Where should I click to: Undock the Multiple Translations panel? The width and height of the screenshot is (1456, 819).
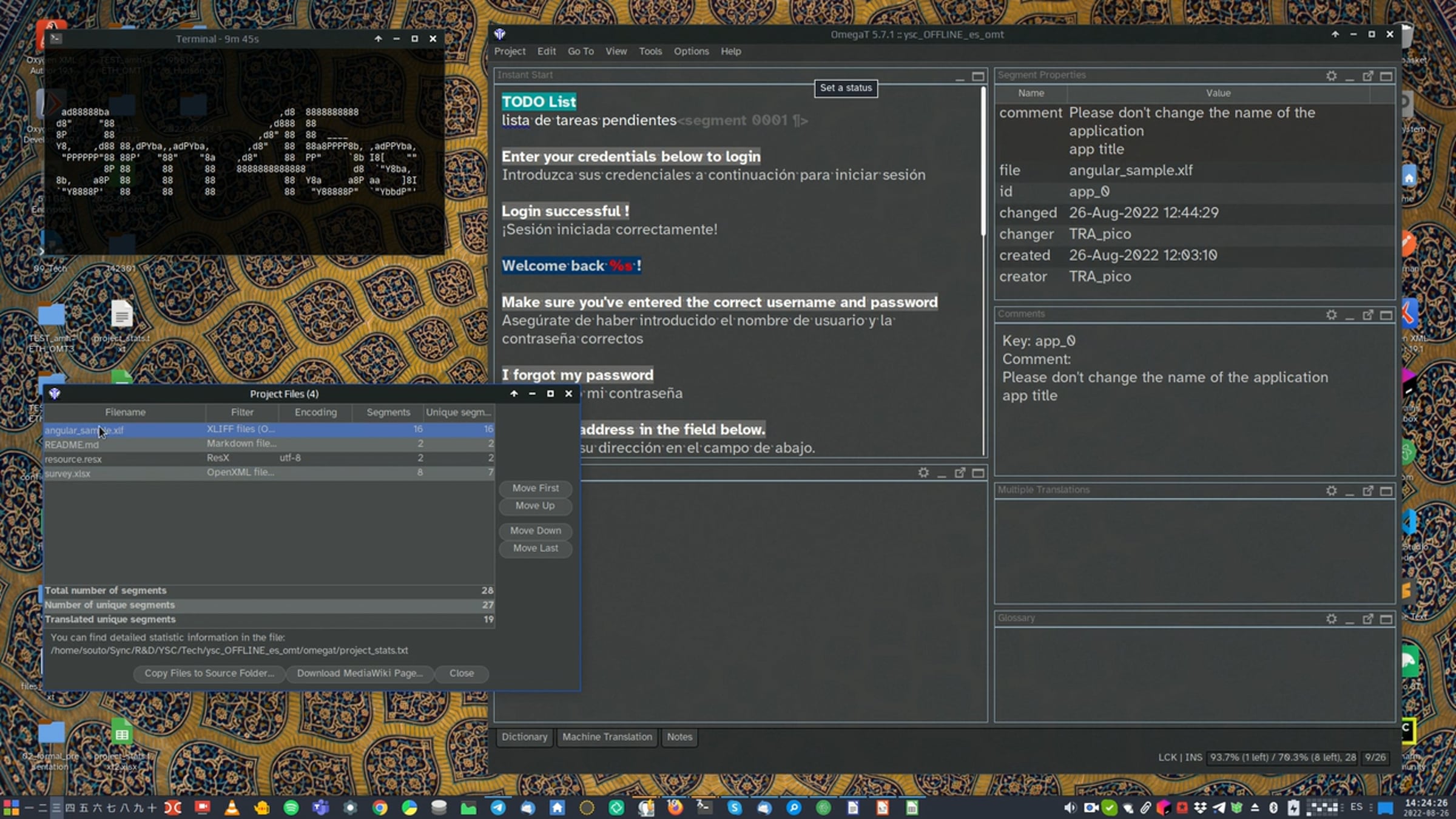pos(1367,491)
